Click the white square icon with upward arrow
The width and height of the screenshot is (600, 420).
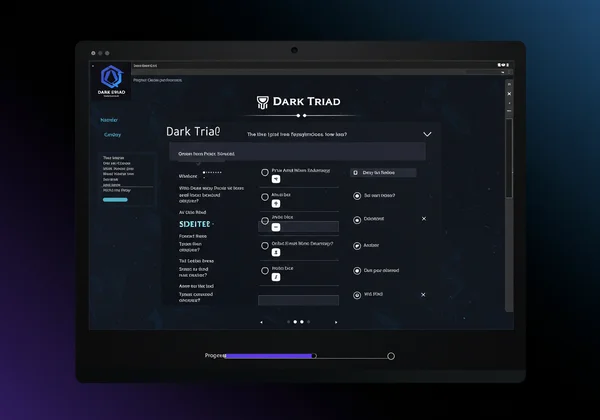[276, 203]
